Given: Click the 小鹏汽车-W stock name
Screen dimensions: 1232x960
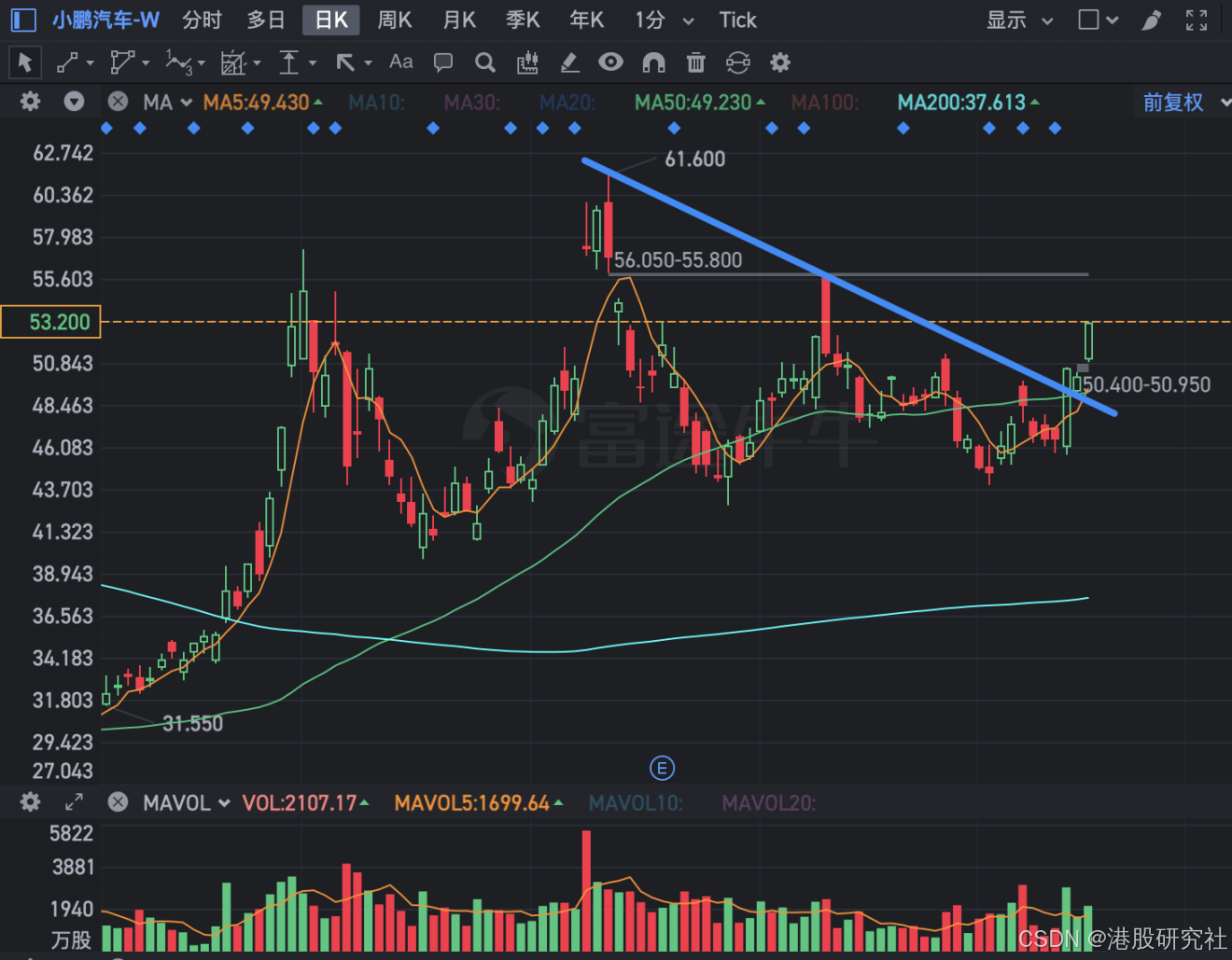Looking at the screenshot, I should [x=105, y=20].
